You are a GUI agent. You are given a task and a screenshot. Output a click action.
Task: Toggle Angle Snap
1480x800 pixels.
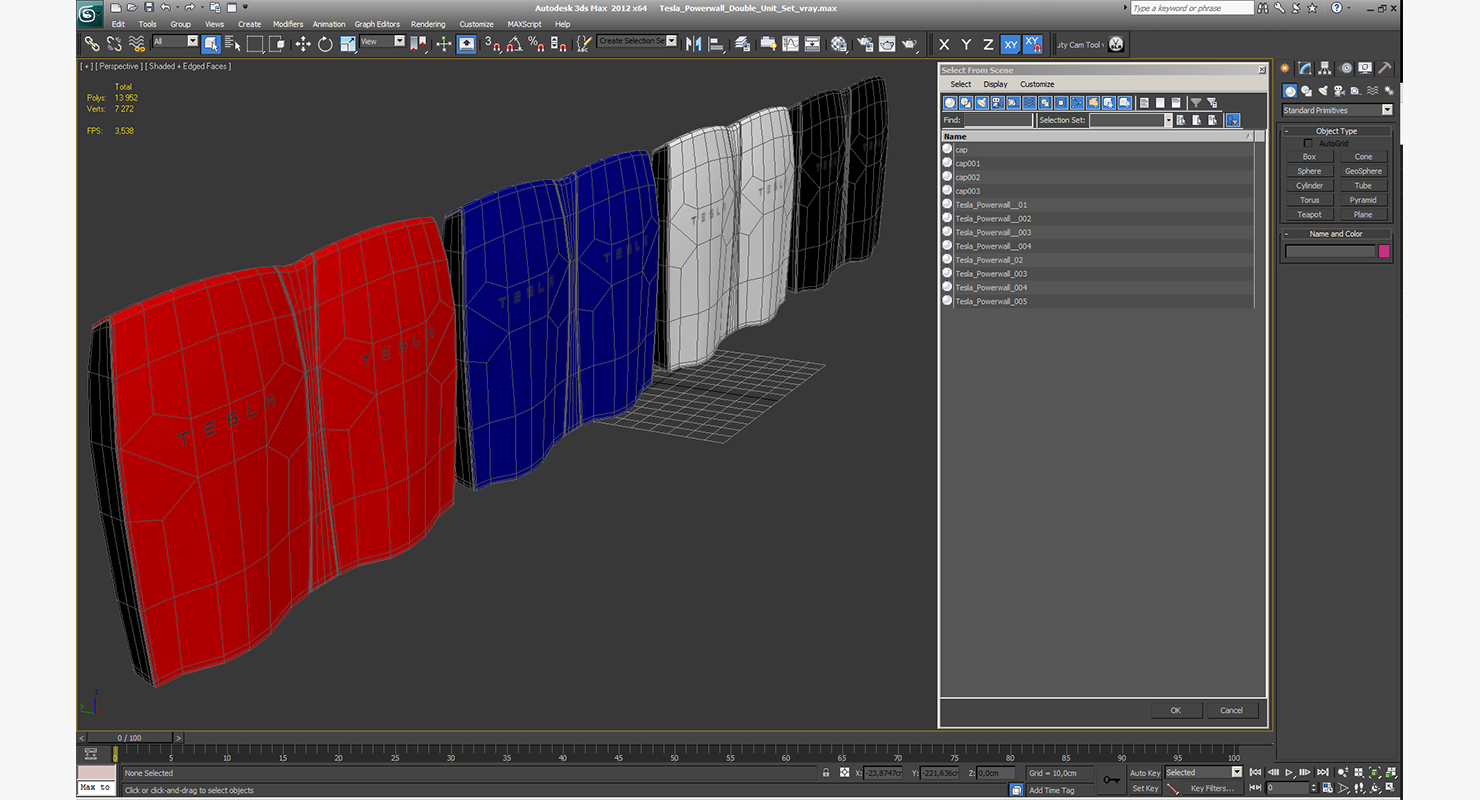pyautogui.click(x=513, y=44)
